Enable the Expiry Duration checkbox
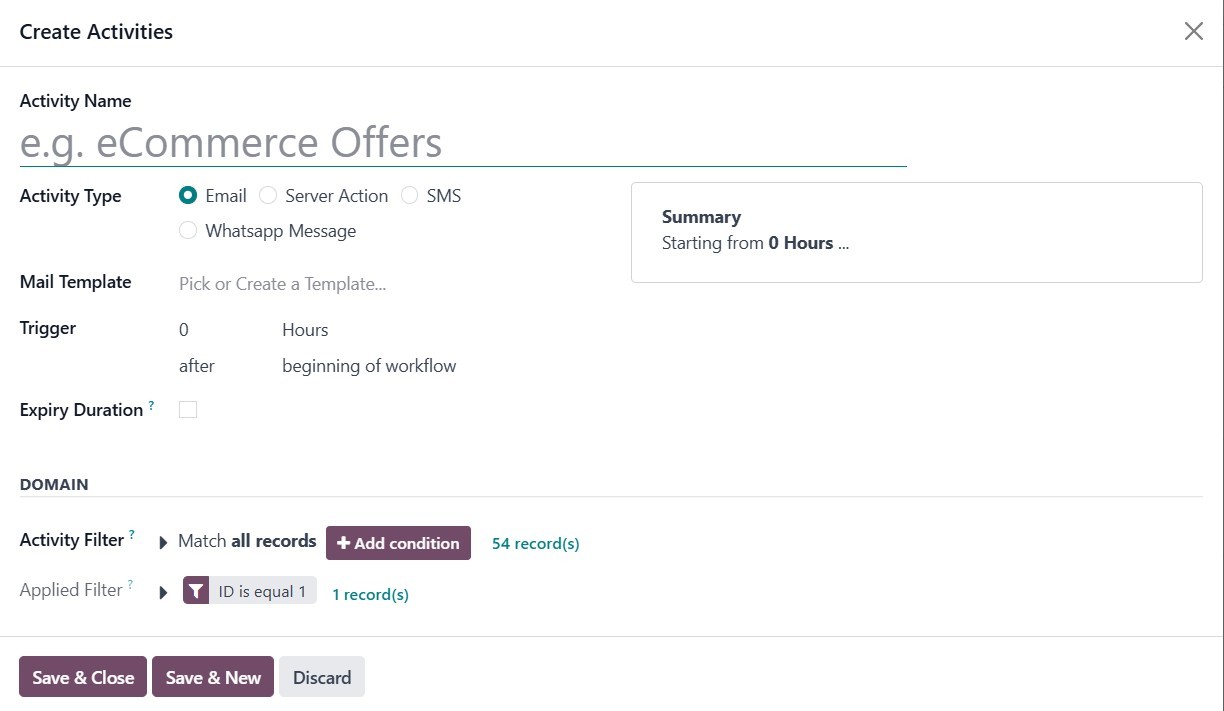The height and width of the screenshot is (711, 1224). [x=188, y=409]
